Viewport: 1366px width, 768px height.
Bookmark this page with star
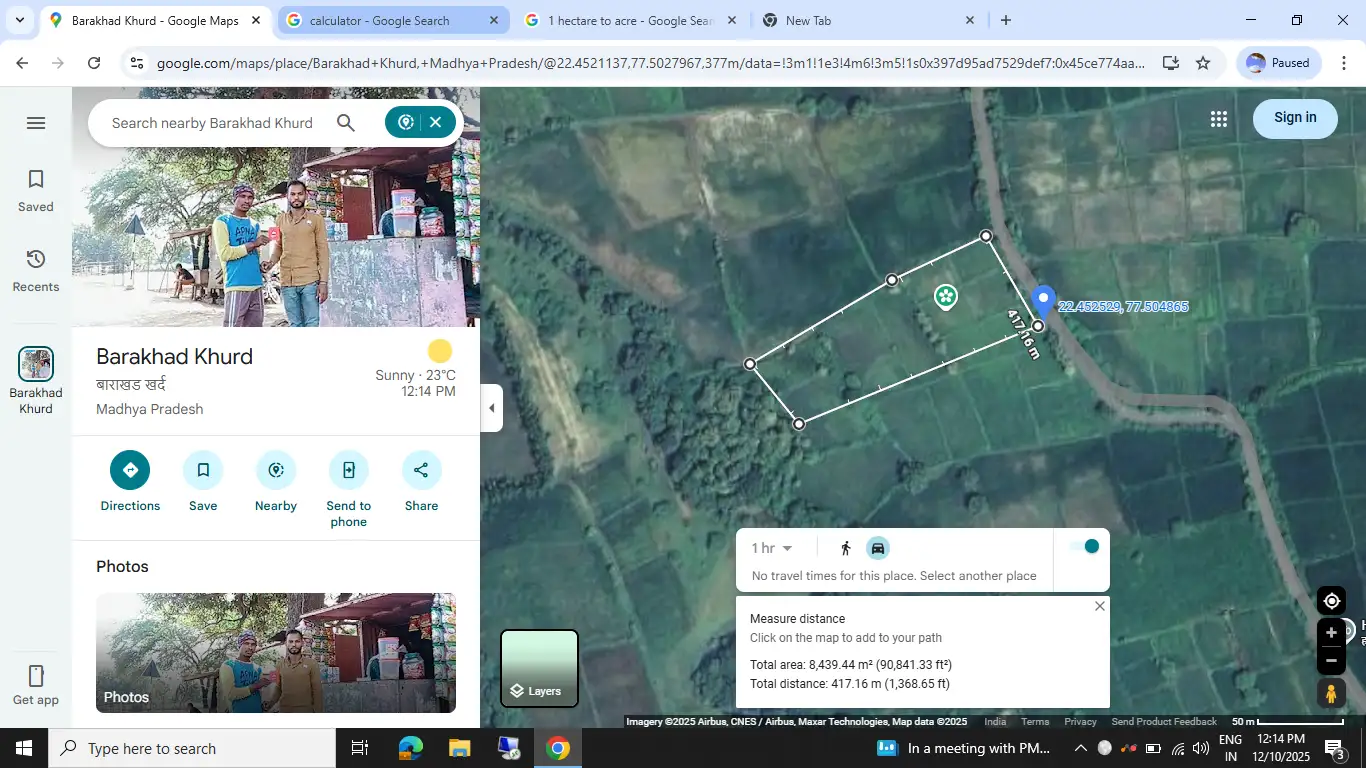[x=1203, y=63]
